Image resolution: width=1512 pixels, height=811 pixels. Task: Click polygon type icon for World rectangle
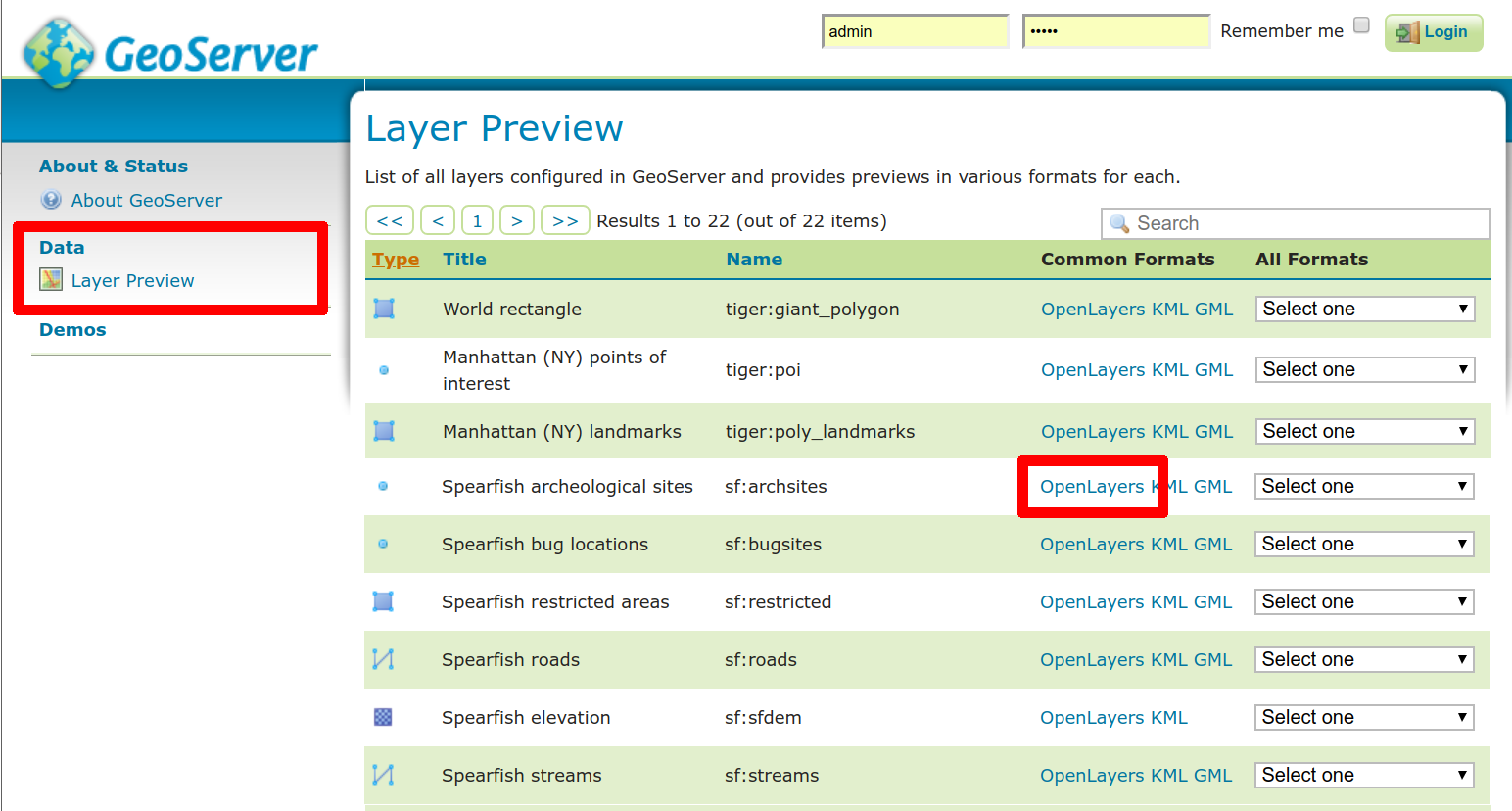pos(384,309)
